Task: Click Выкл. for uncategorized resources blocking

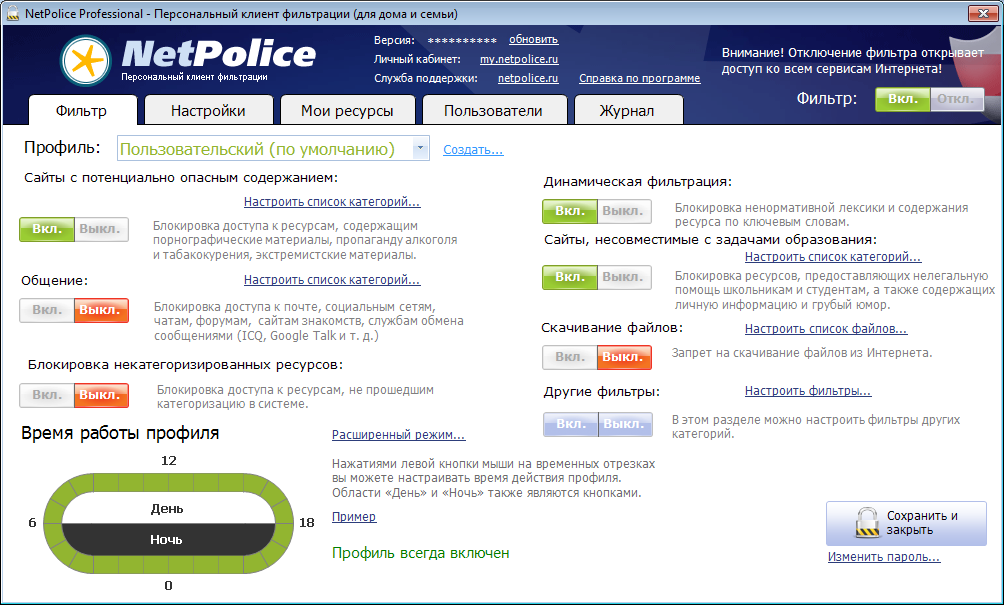Action: click(101, 395)
